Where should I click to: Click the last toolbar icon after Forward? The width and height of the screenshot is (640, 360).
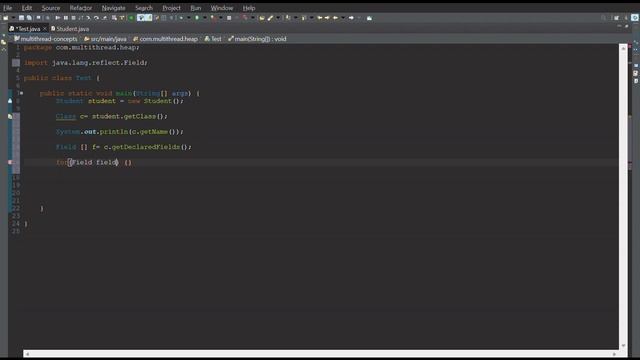click(x=369, y=18)
